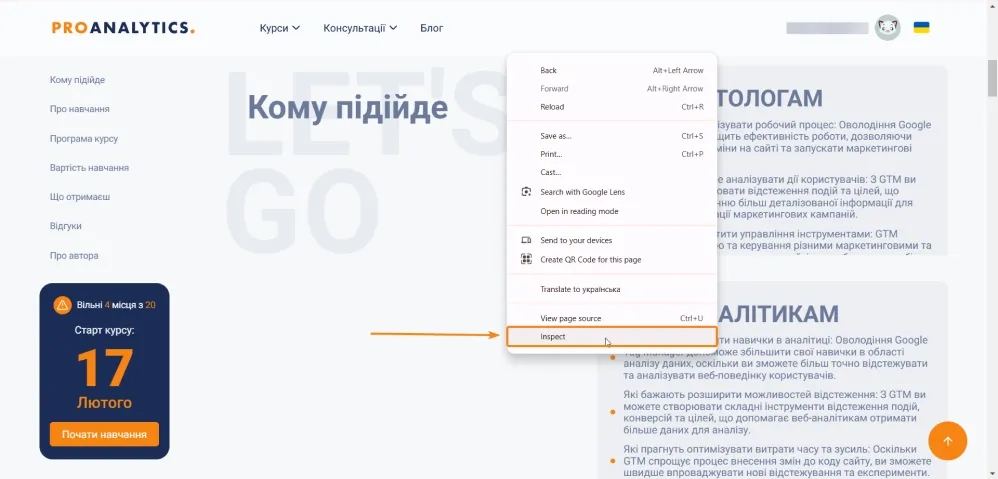Click the scroll-to-top arrow button
Screen dimensions: 998x479
pos(947,441)
